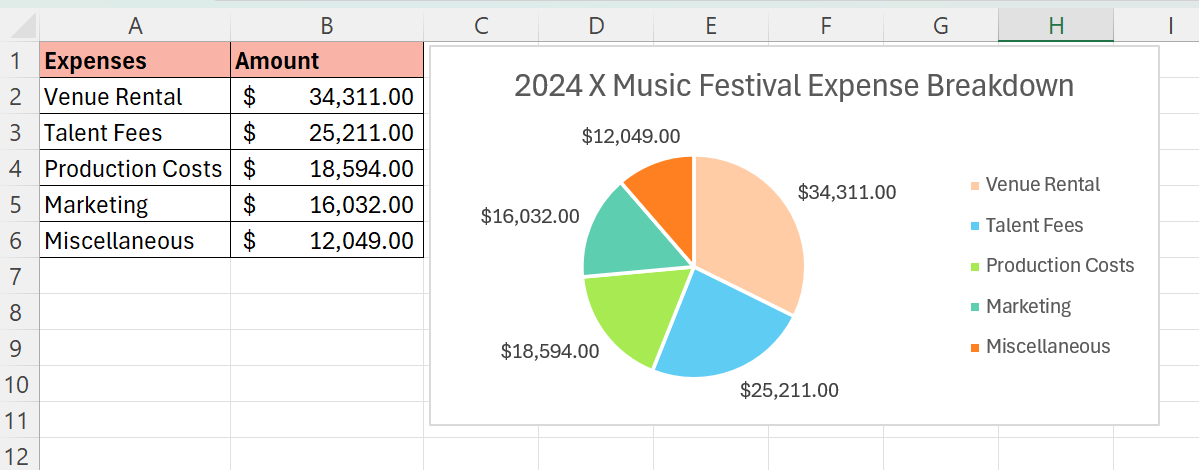Click the Expenses header cell
1199x470 pixels.
(x=135, y=61)
